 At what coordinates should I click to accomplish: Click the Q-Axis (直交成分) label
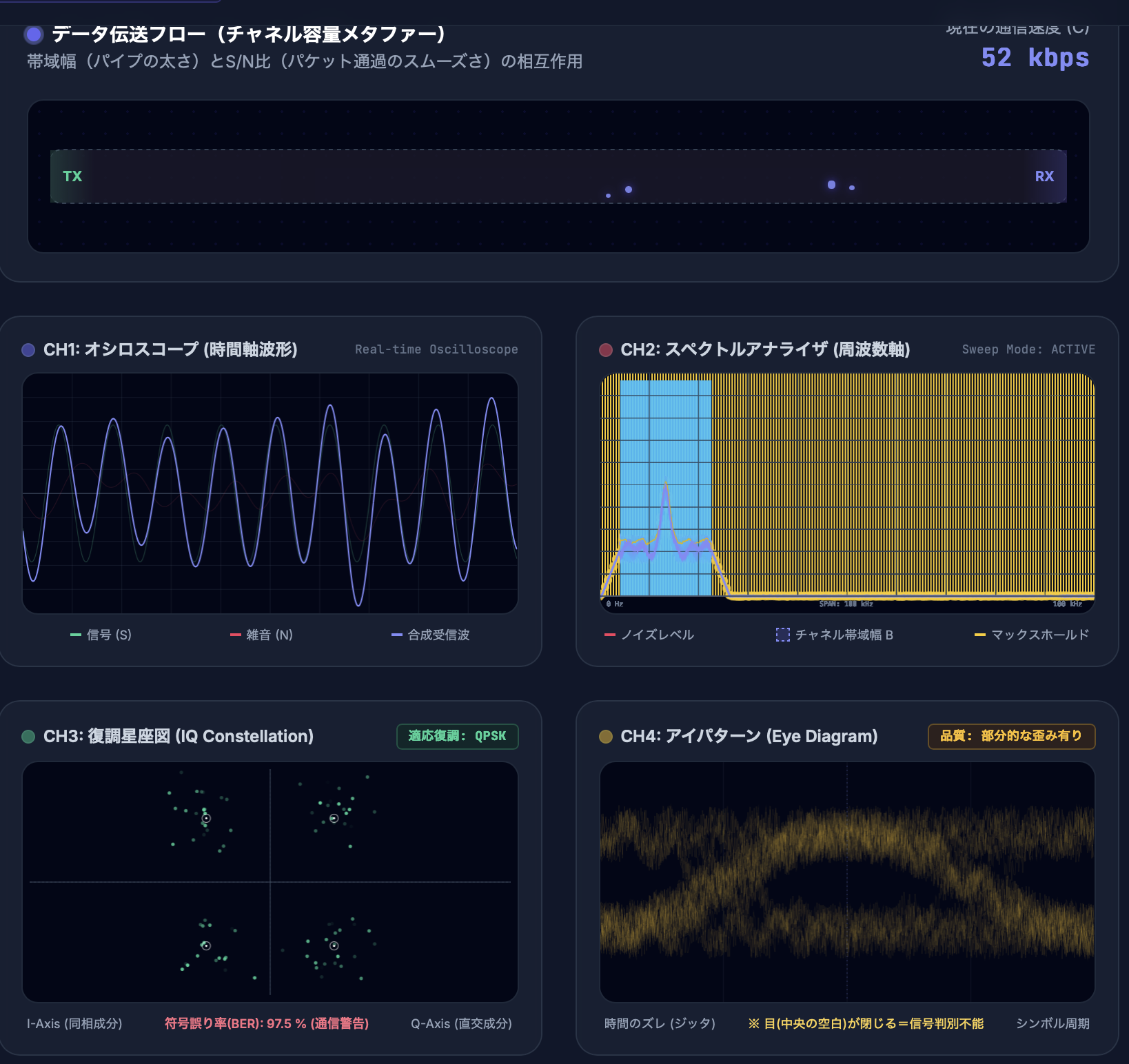(462, 1023)
